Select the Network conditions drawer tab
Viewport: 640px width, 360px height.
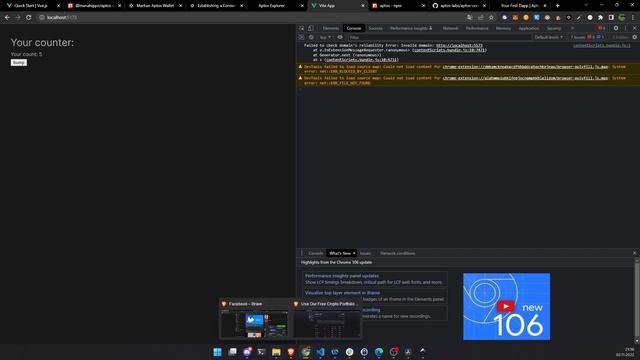click(398, 253)
